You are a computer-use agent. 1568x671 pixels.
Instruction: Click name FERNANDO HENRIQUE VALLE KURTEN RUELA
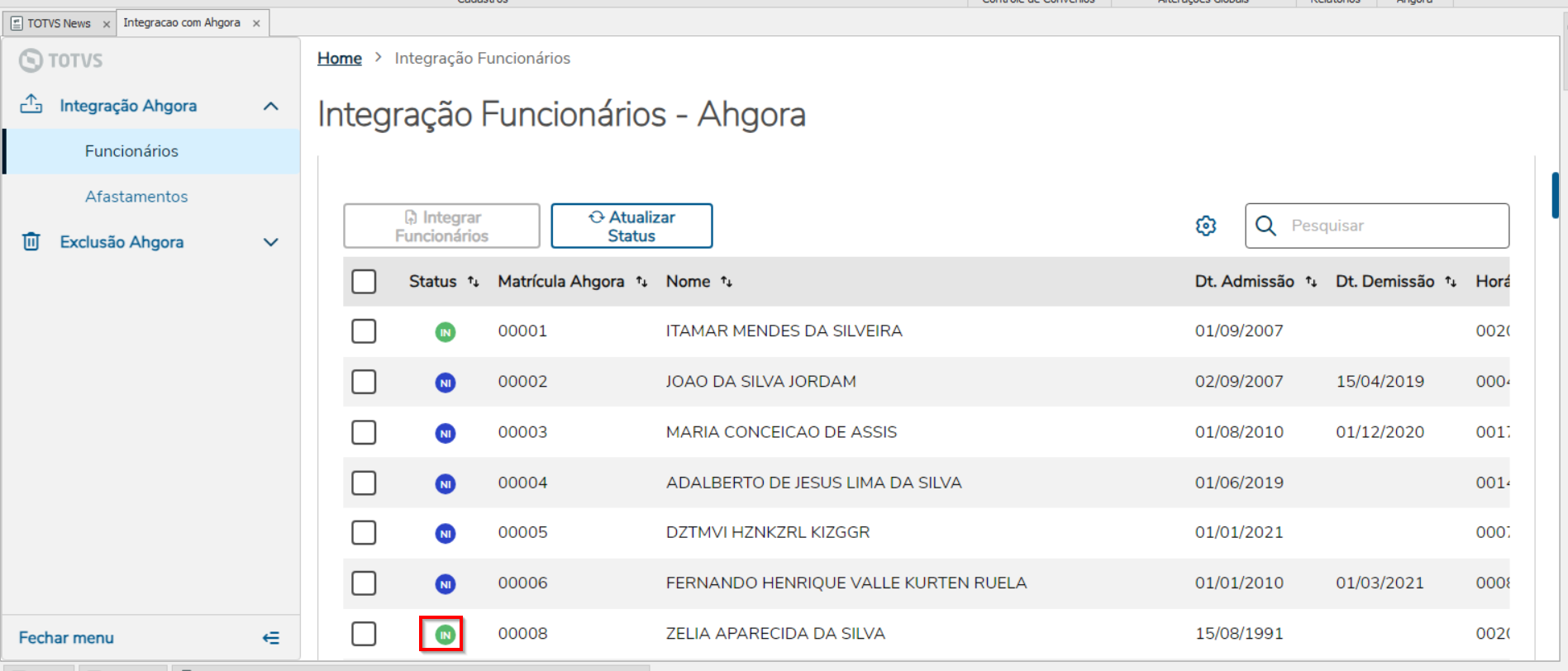(846, 583)
